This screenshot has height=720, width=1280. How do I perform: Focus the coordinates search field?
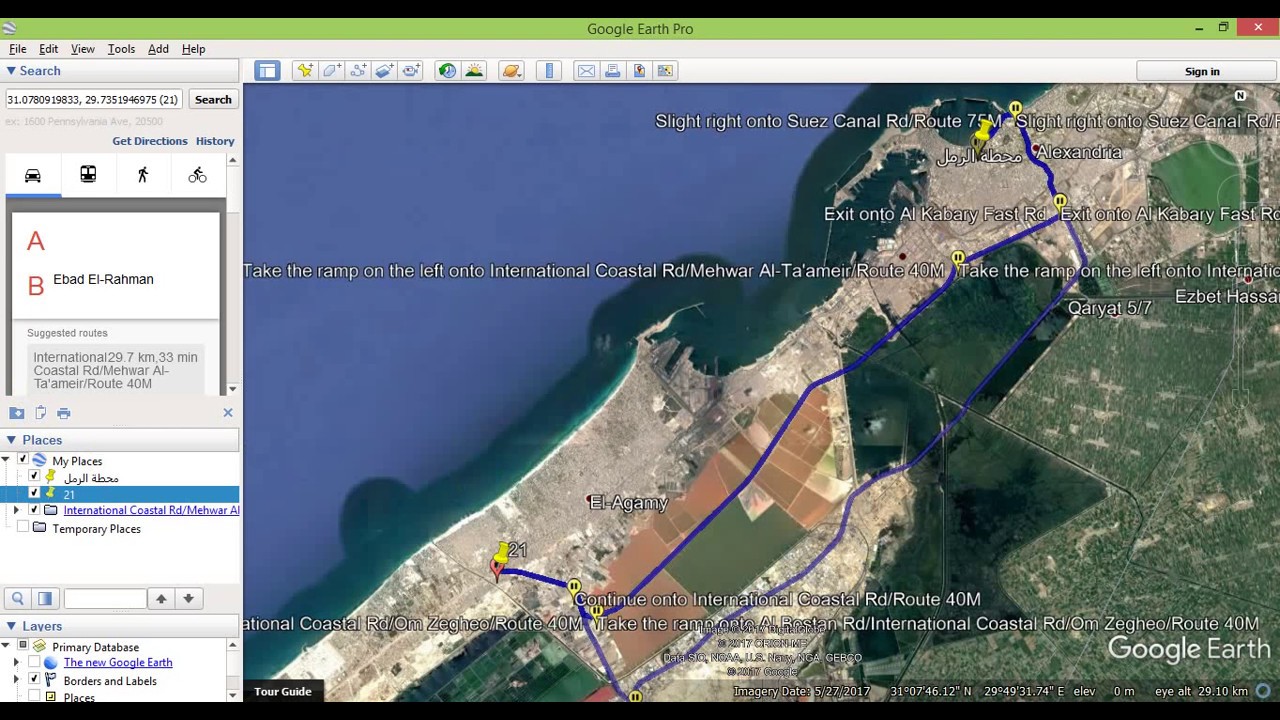coord(94,99)
